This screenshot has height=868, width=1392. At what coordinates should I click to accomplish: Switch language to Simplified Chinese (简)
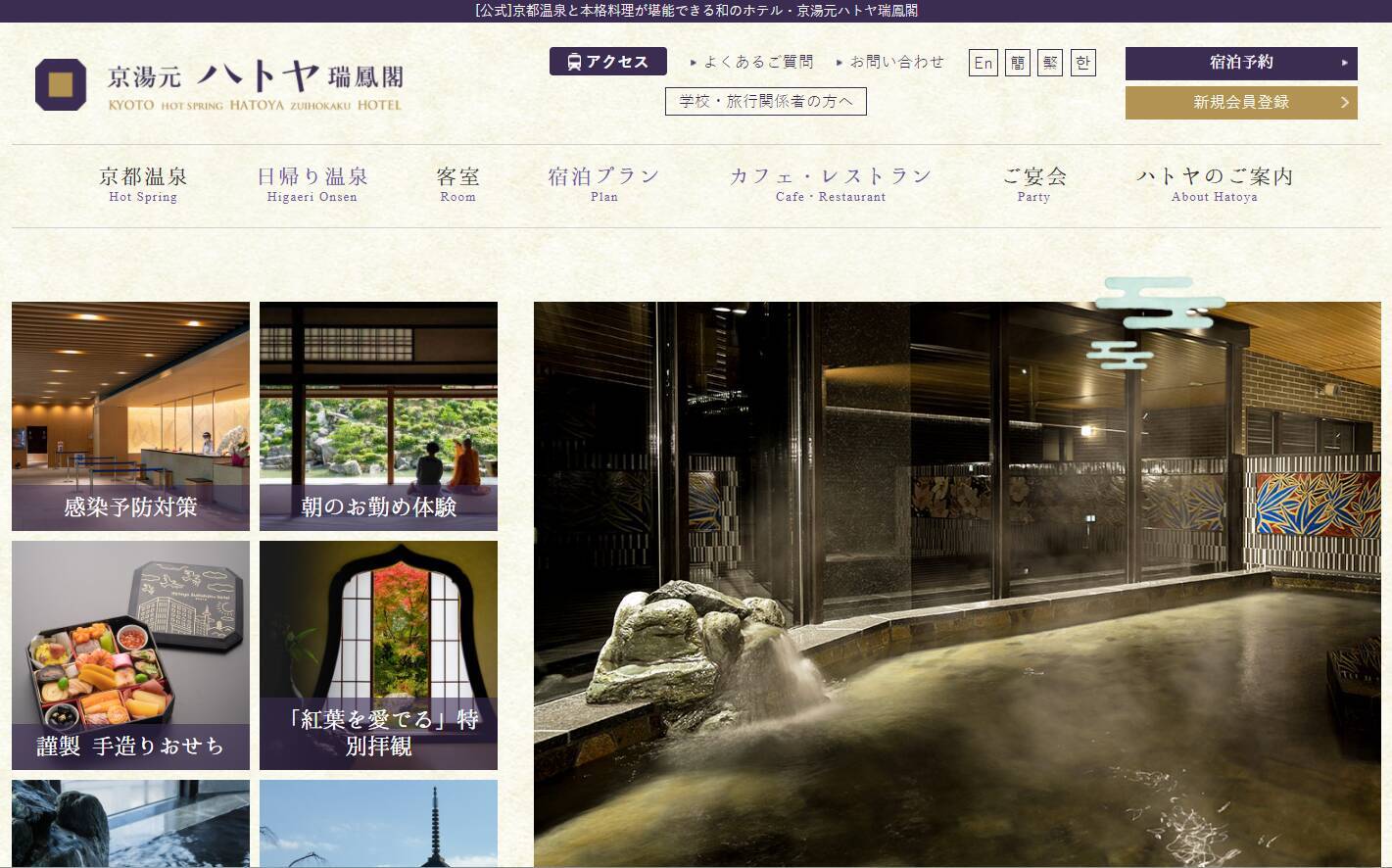1018,63
